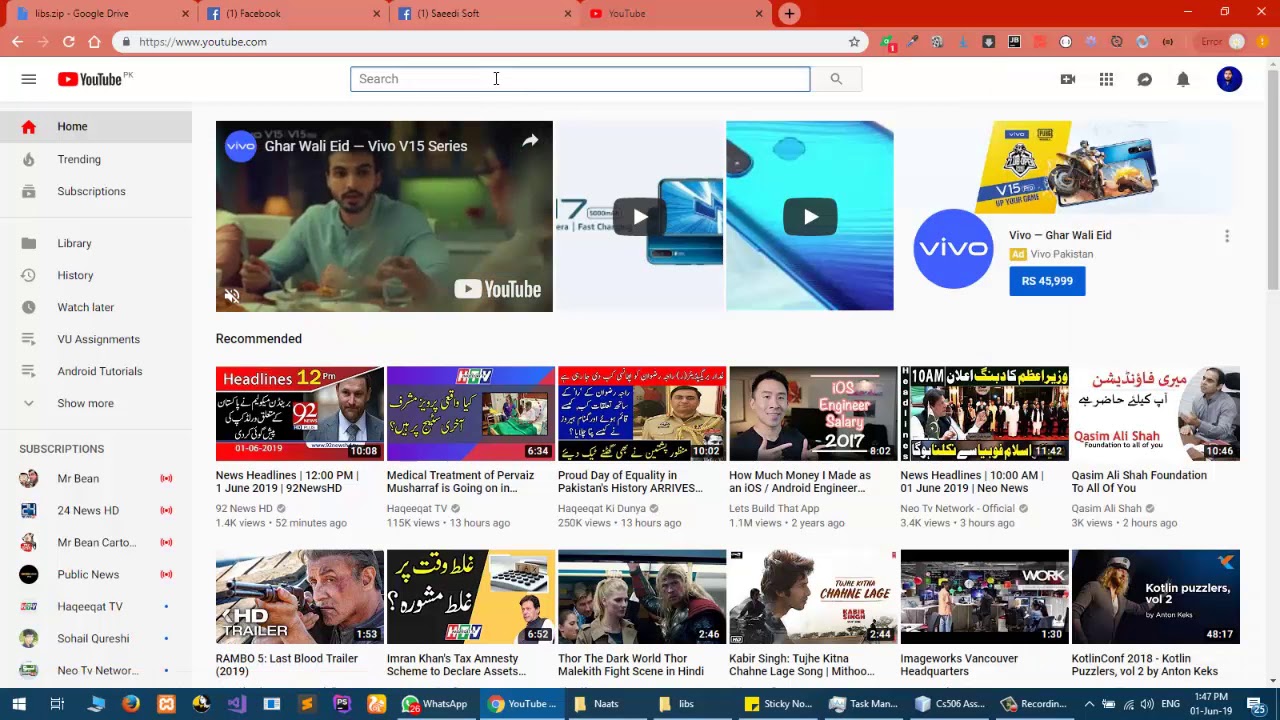Open the account avatar menu

click(1229, 79)
